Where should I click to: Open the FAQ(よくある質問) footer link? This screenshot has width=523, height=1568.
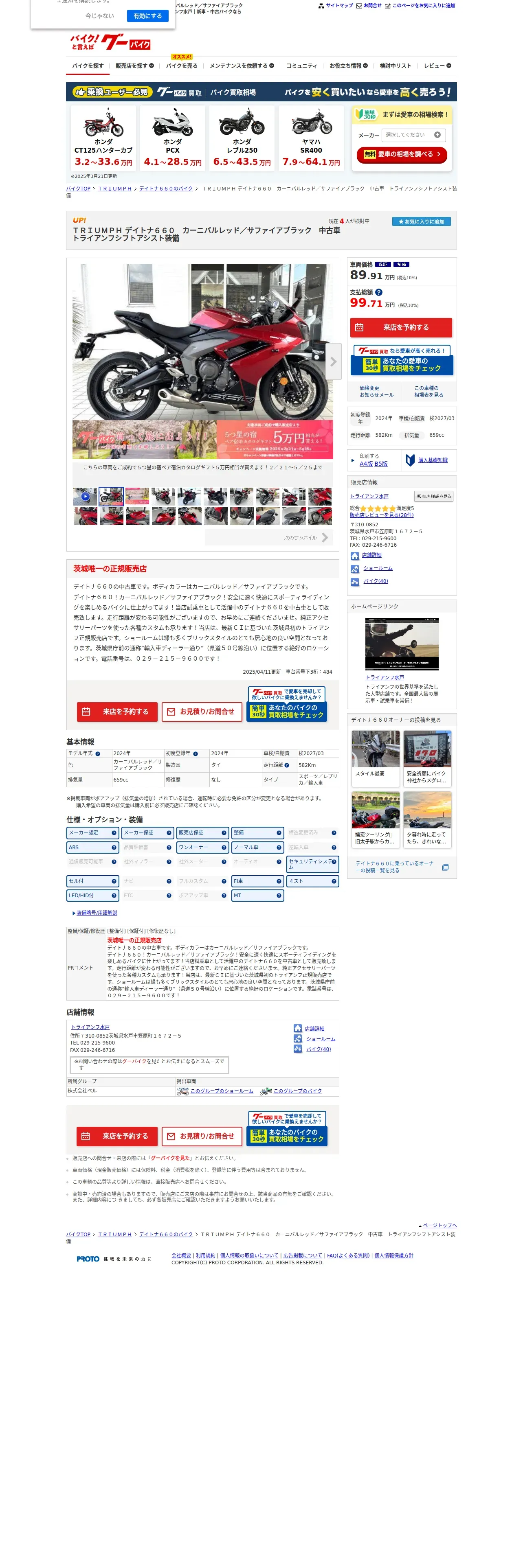pos(348,1256)
